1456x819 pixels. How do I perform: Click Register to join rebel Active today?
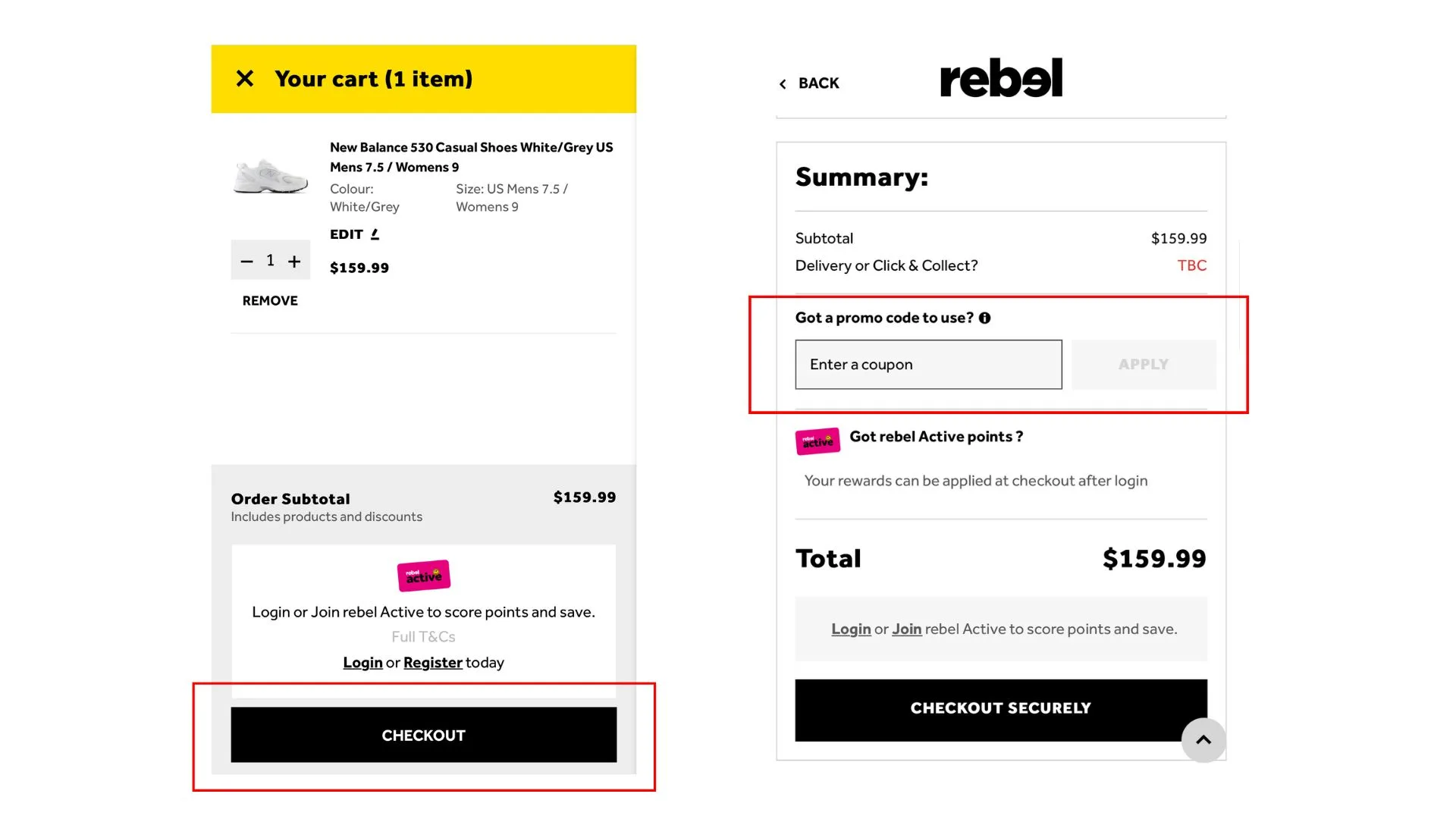pyautogui.click(x=432, y=662)
